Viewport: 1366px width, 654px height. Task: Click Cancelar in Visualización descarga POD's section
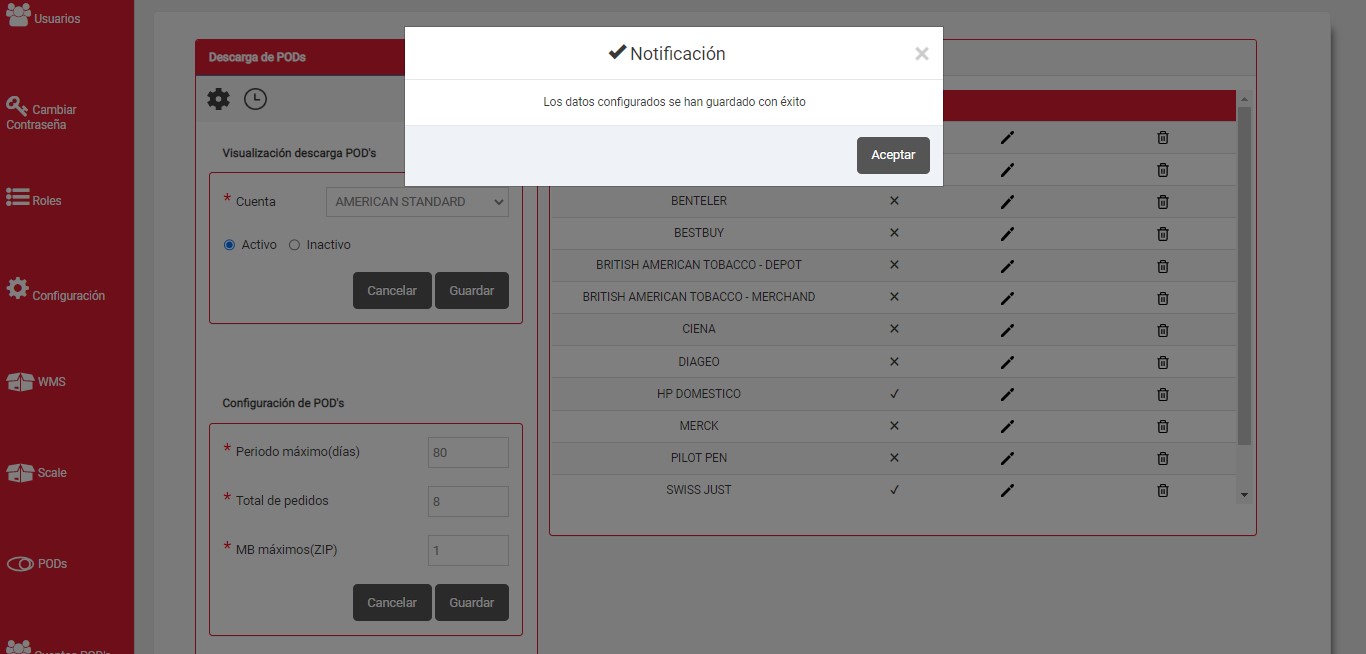tap(392, 291)
